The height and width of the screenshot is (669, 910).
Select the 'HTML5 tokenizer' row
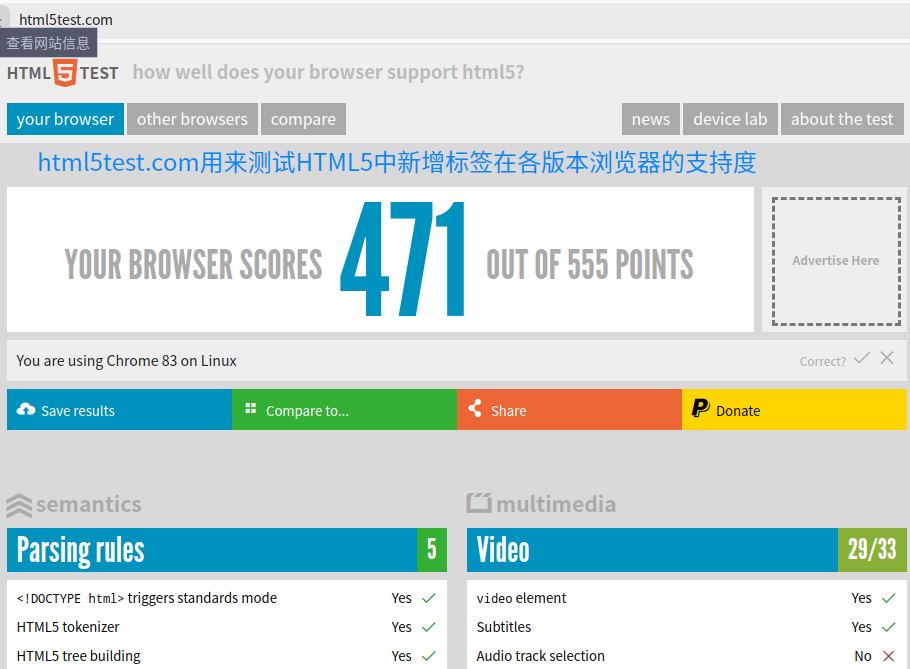[227, 627]
